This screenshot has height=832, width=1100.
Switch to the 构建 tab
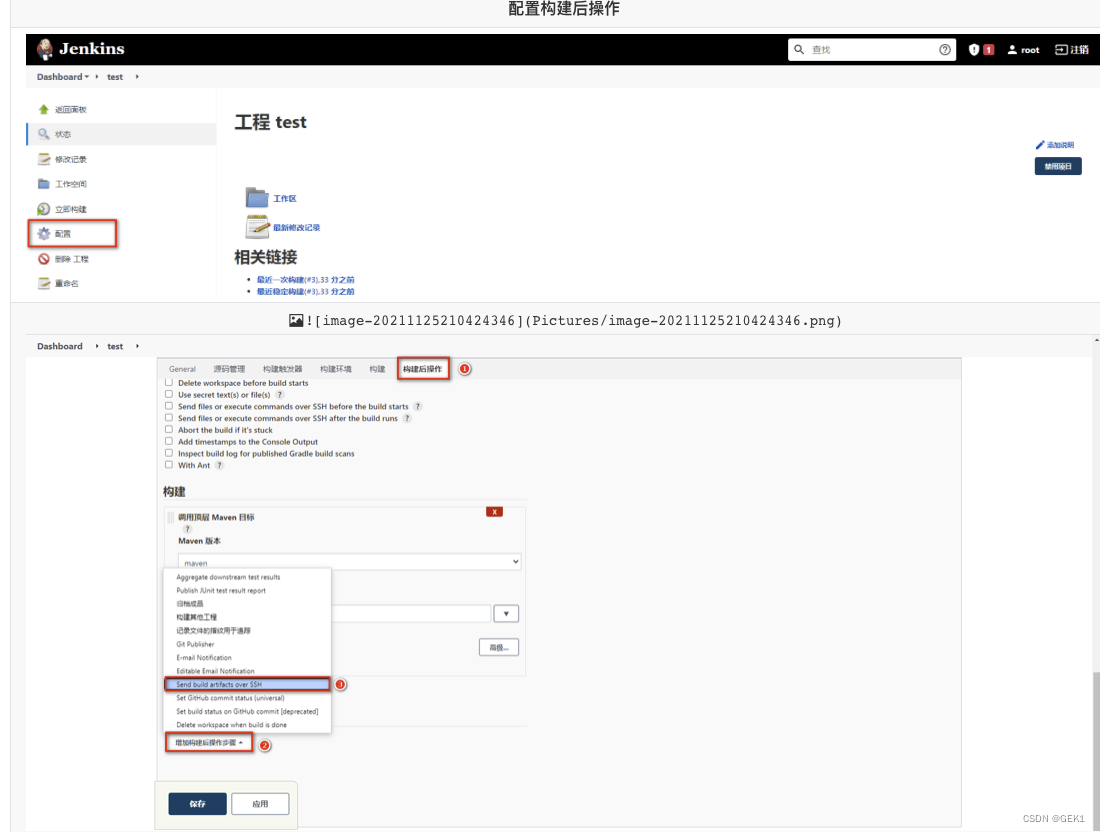pos(377,369)
